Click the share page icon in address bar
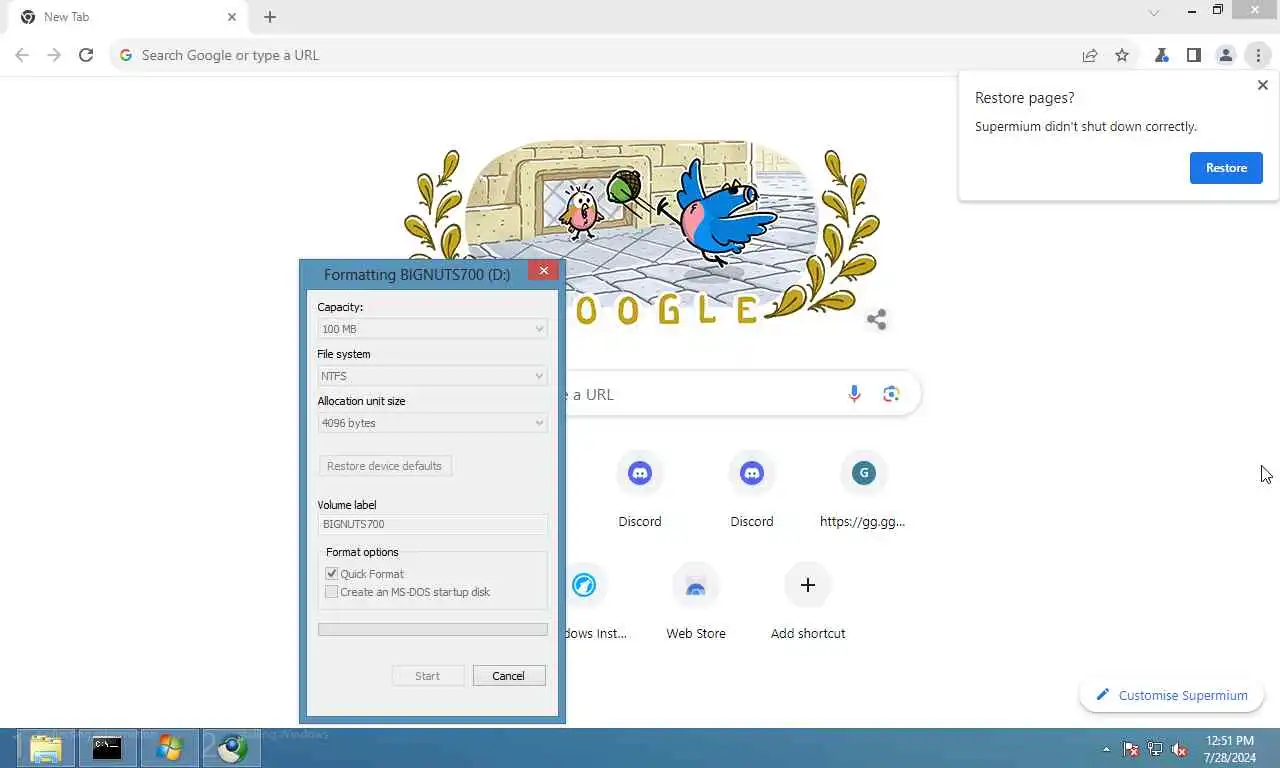1280x768 pixels. pyautogui.click(x=1090, y=55)
